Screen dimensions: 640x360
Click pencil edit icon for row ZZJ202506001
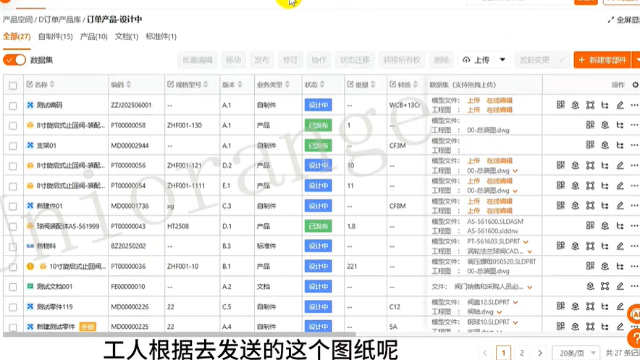point(620,105)
